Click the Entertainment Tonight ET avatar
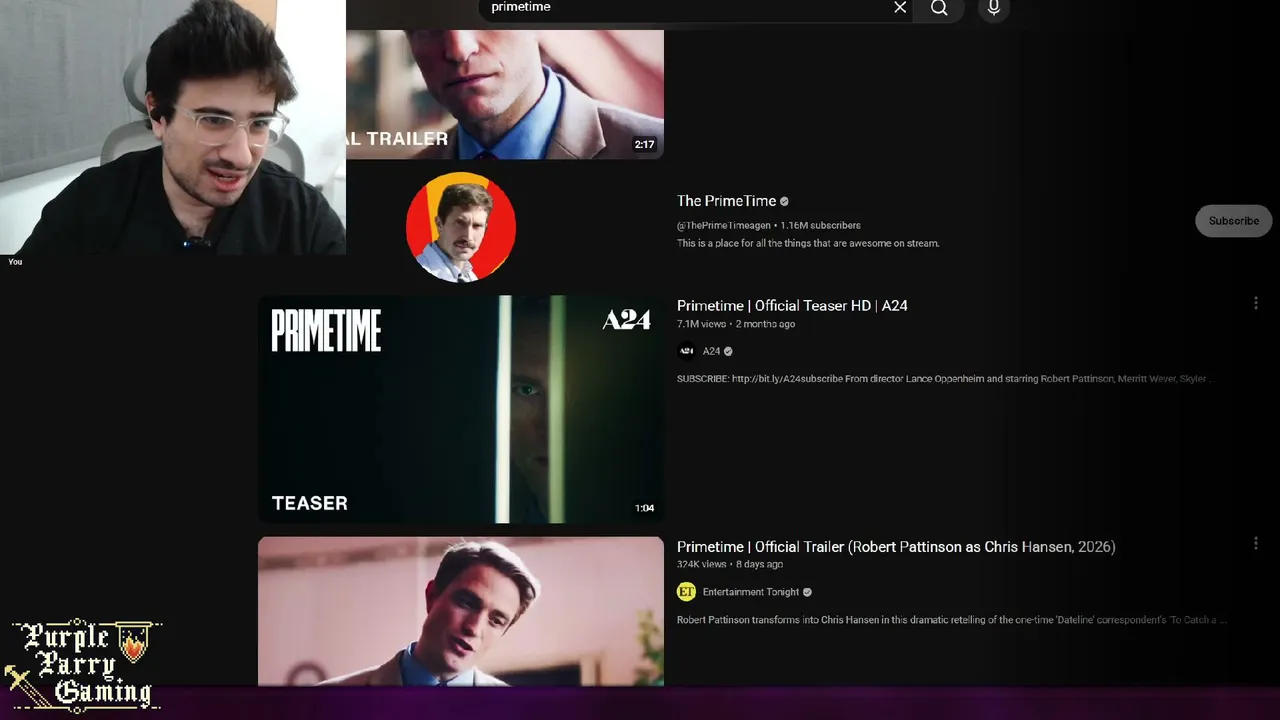This screenshot has width=1280, height=720. tap(686, 592)
